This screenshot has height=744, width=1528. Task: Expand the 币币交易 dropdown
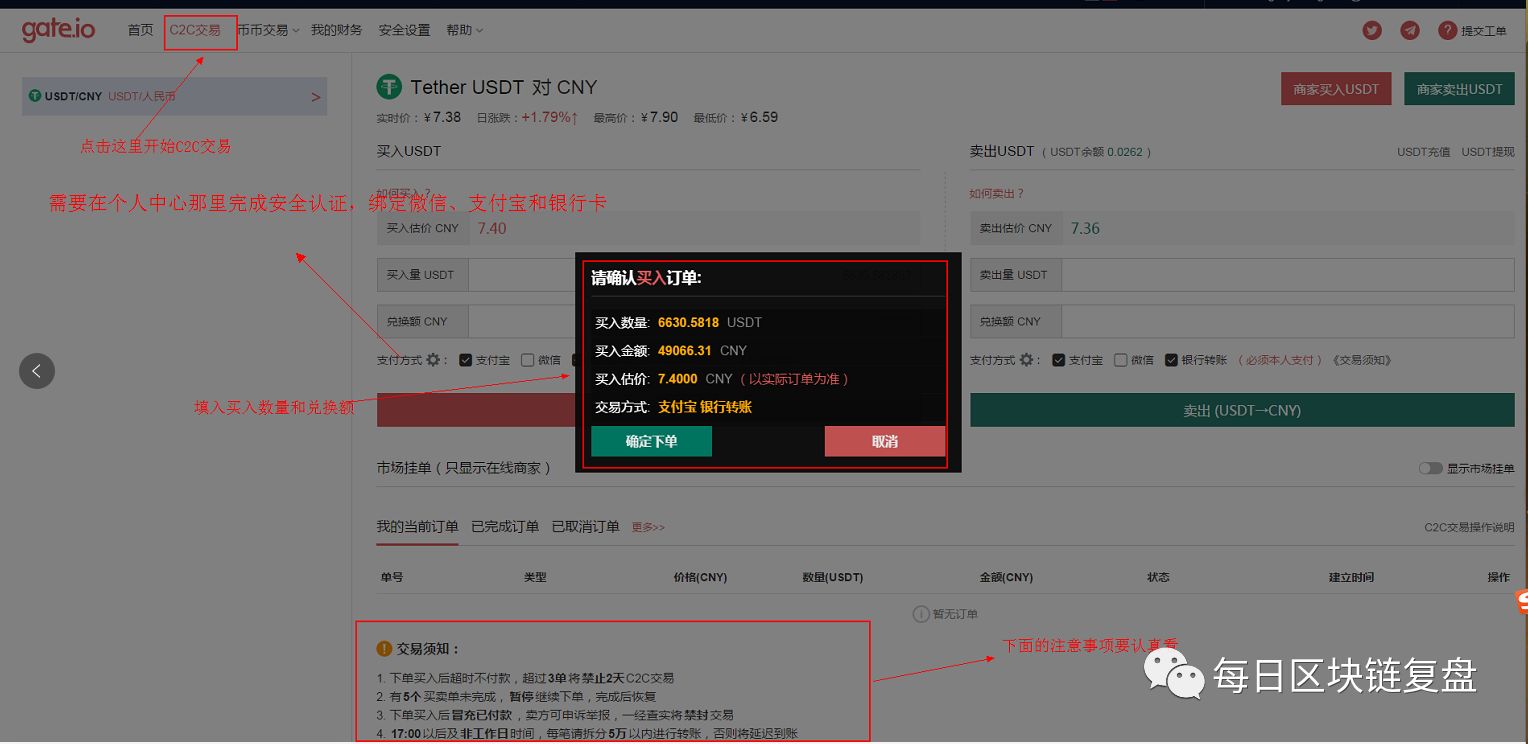[x=265, y=30]
